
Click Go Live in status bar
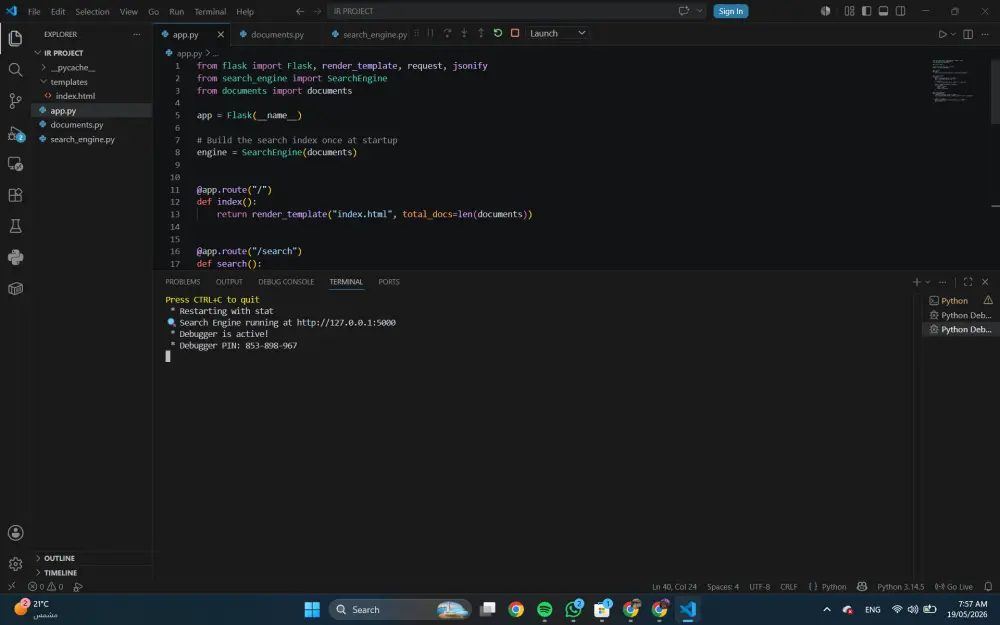[954, 587]
